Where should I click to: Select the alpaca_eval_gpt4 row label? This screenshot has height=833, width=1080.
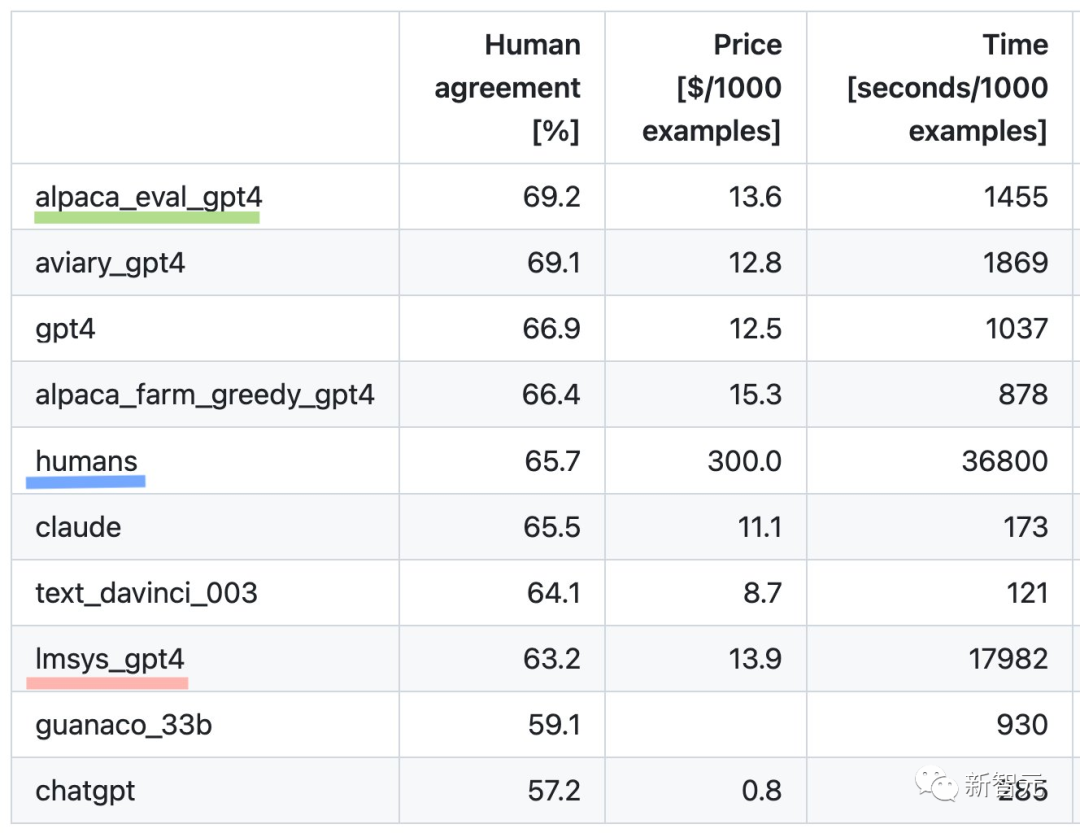pyautogui.click(x=148, y=197)
